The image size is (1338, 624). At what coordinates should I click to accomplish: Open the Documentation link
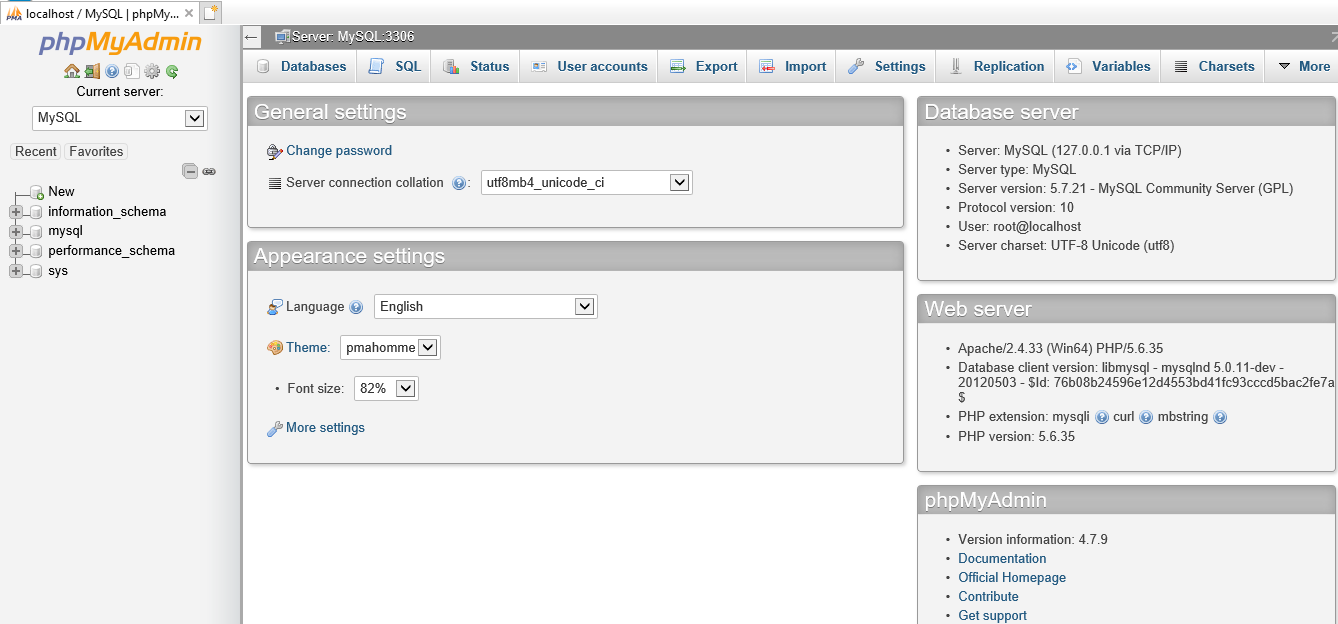(x=1002, y=559)
